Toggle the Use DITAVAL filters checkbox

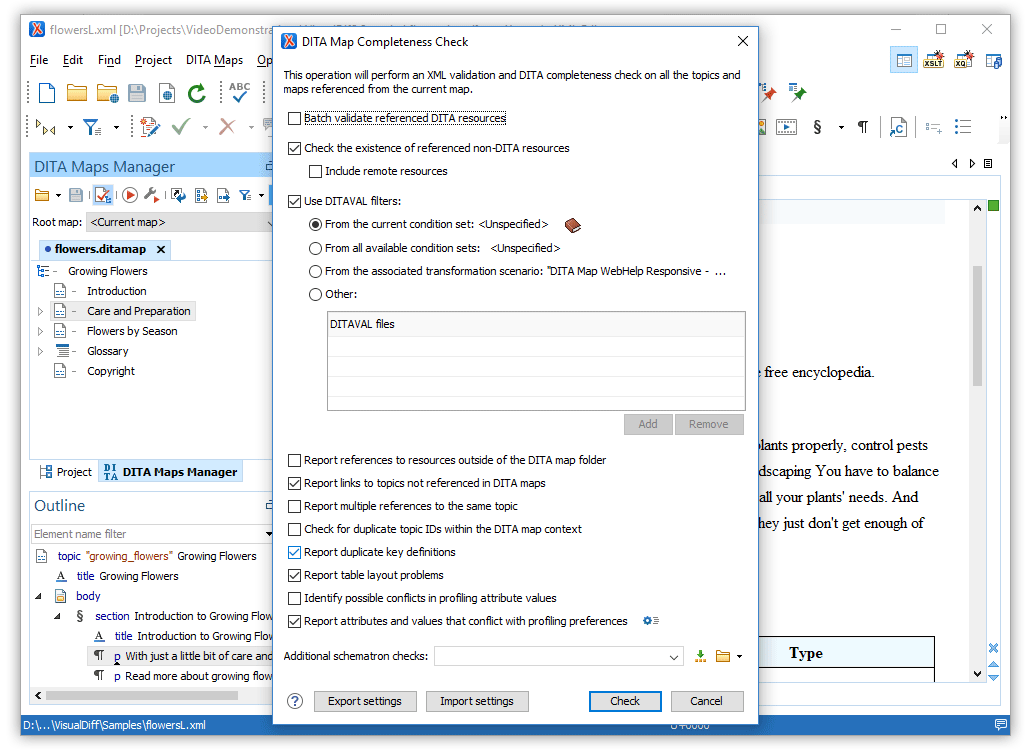294,202
